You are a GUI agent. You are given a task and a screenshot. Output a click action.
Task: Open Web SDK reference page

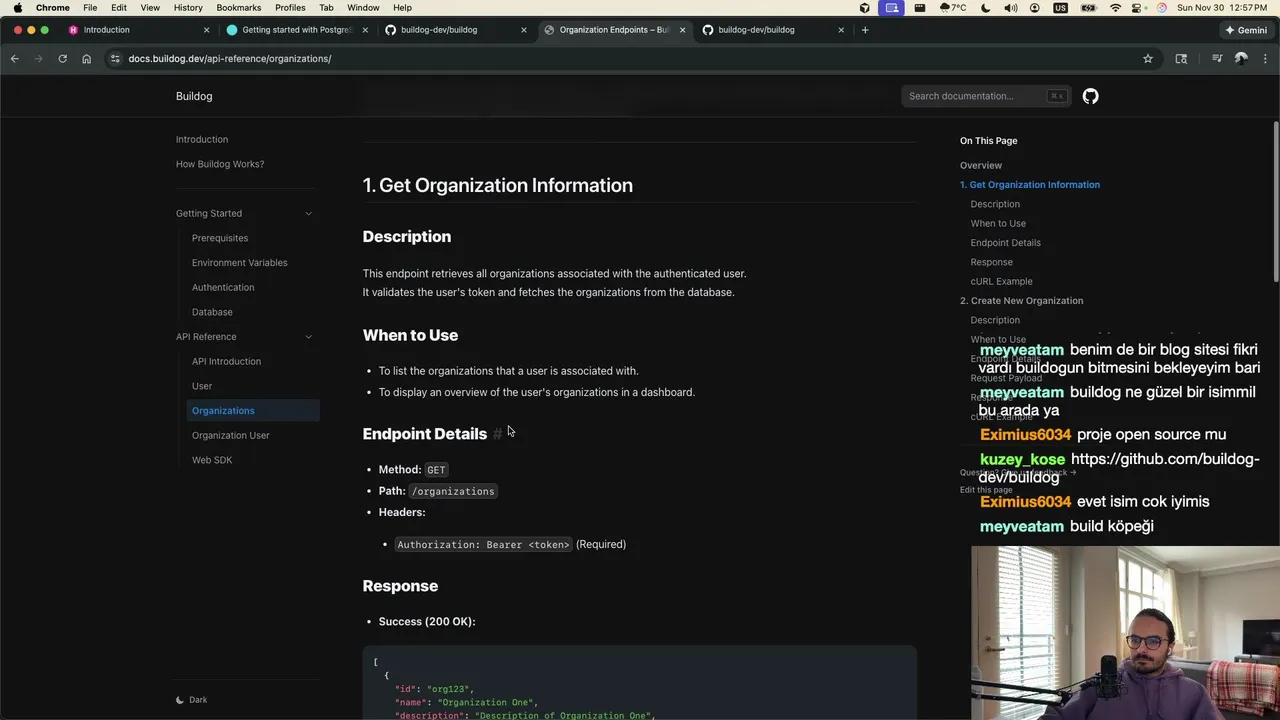(212, 460)
